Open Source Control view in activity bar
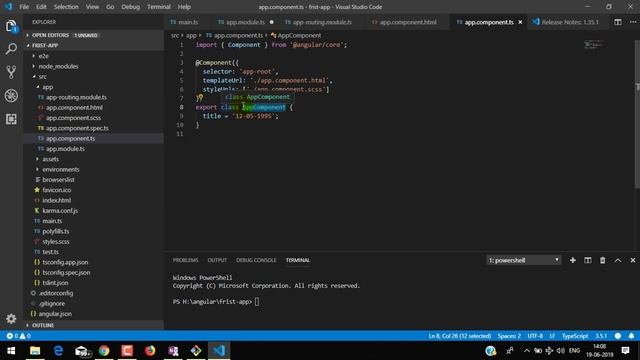The image size is (640, 360). pos(11,72)
